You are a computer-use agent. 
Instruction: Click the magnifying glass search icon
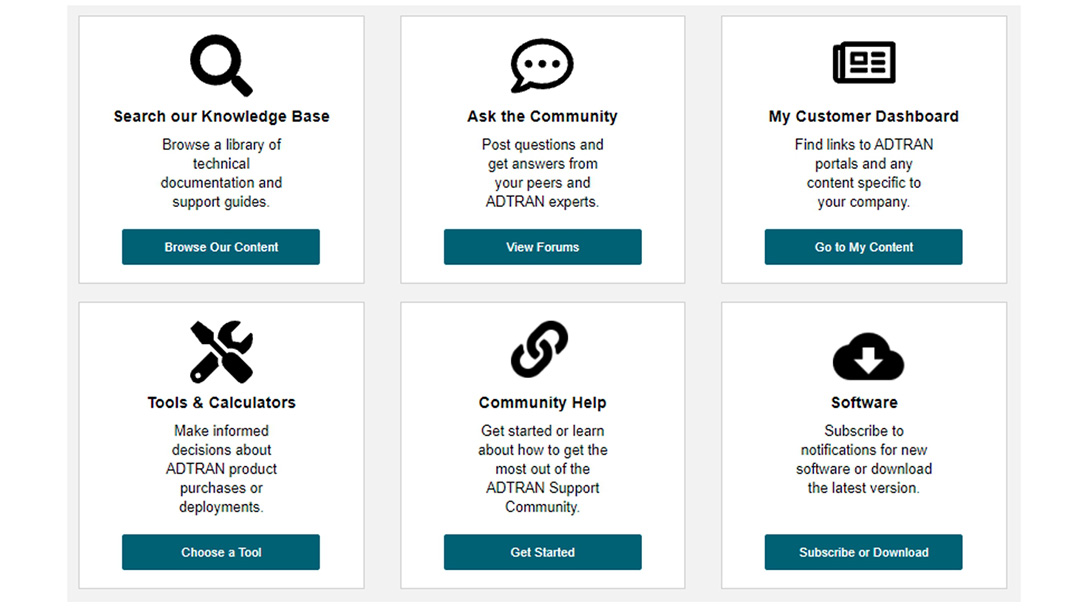[221, 64]
